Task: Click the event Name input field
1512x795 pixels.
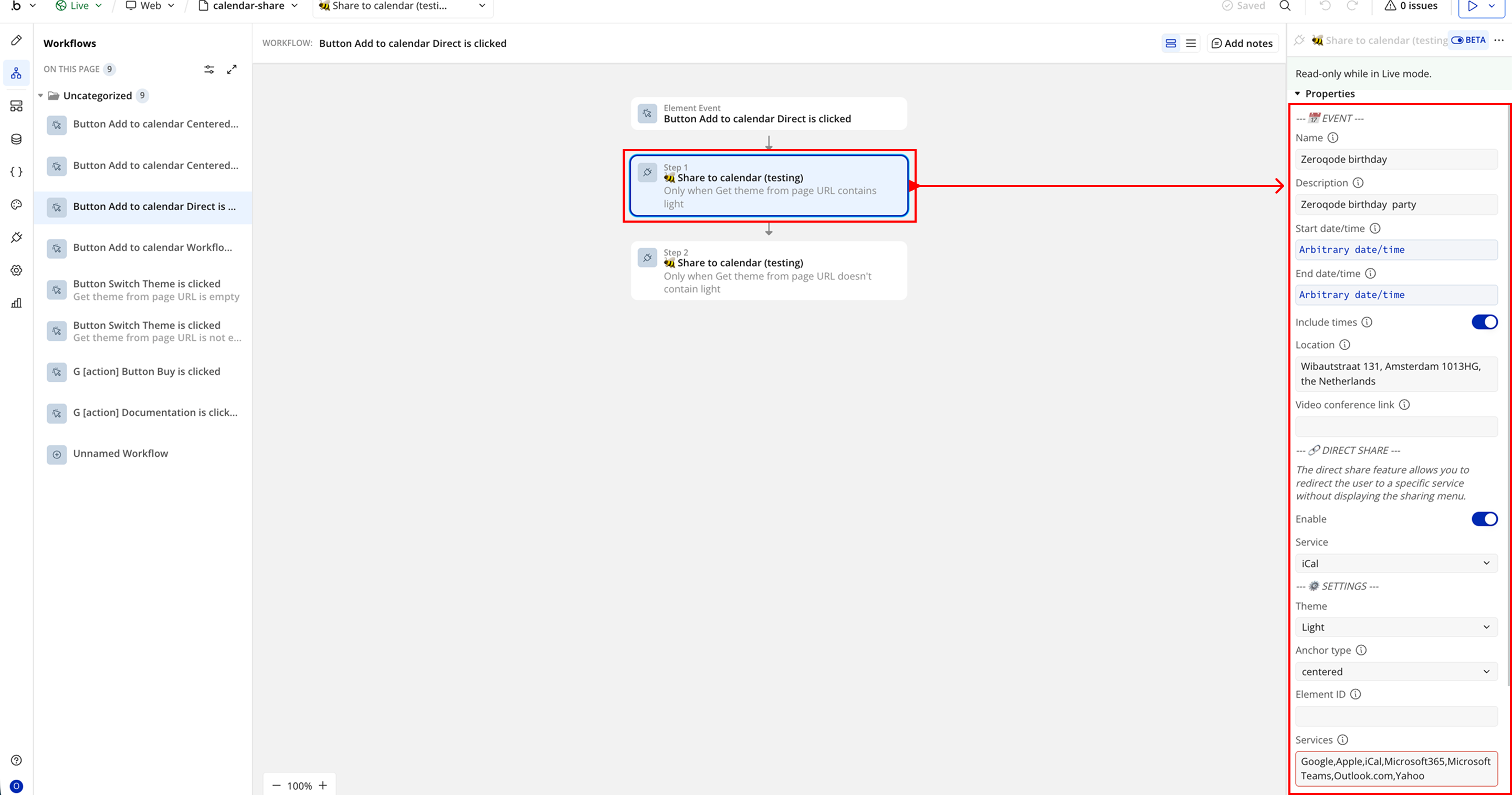Action: 1395,159
